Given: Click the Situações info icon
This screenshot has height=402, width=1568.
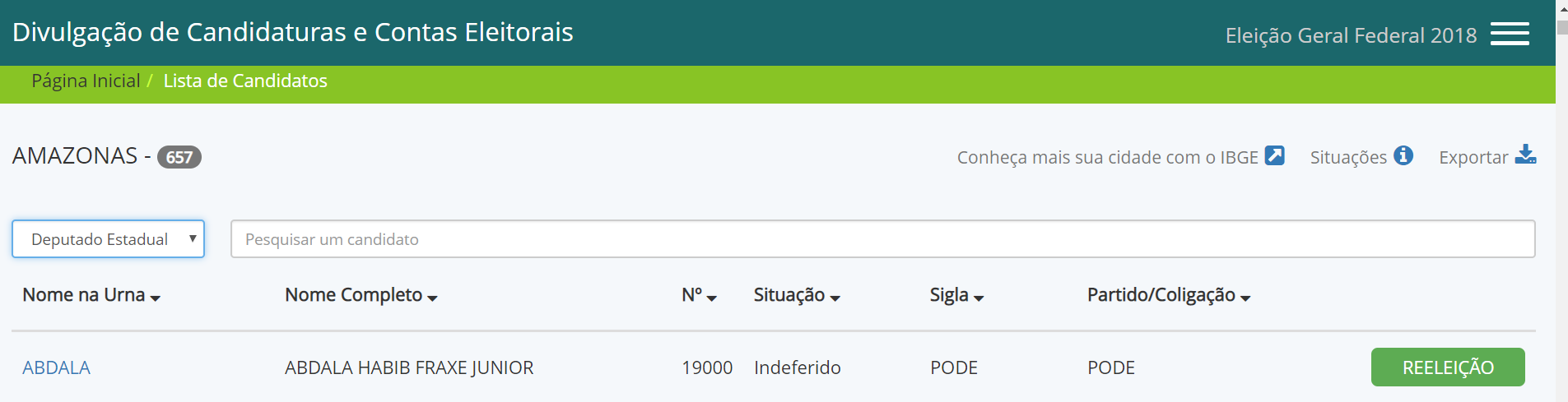Looking at the screenshot, I should (x=1403, y=155).
